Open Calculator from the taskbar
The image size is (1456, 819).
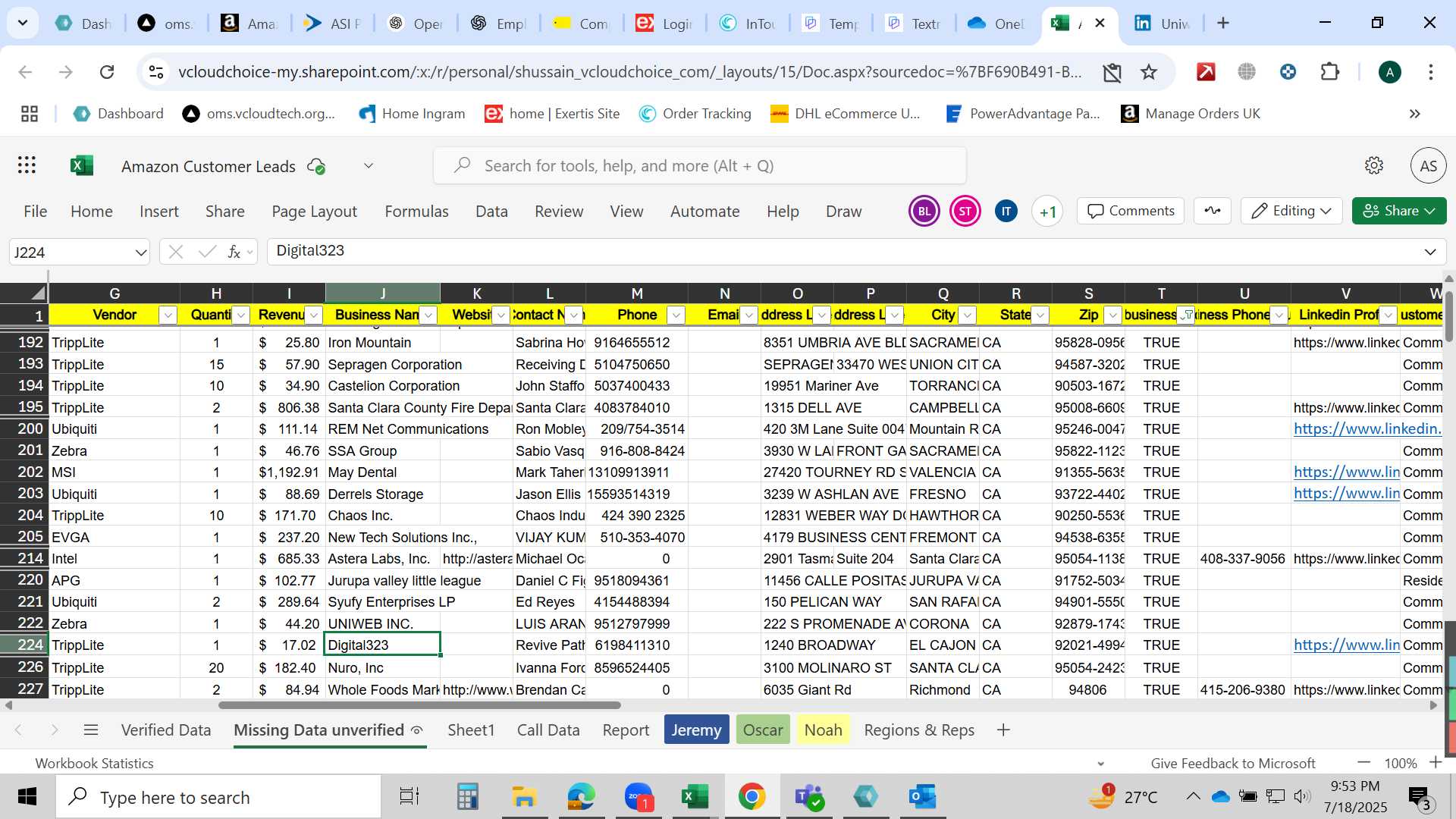coord(467,797)
